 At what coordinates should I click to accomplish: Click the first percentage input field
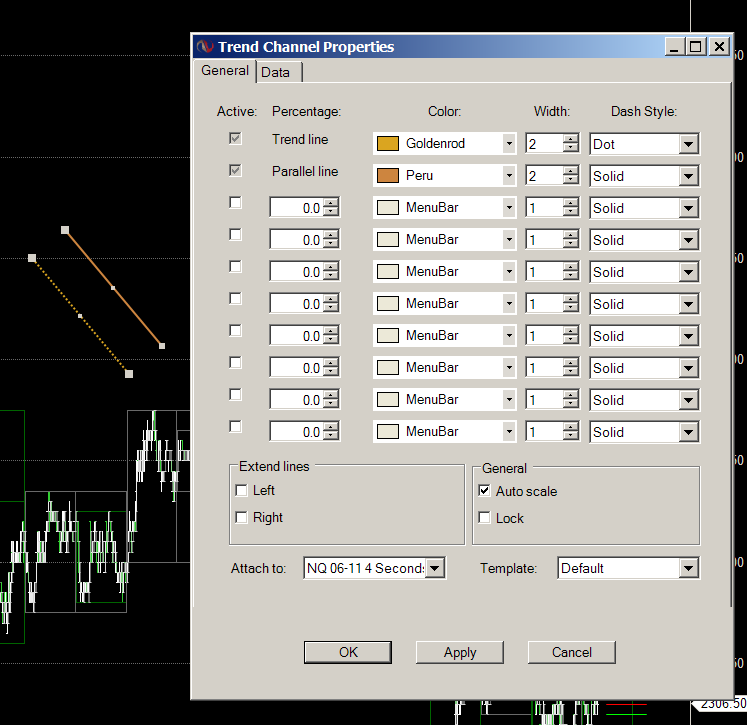pos(296,208)
